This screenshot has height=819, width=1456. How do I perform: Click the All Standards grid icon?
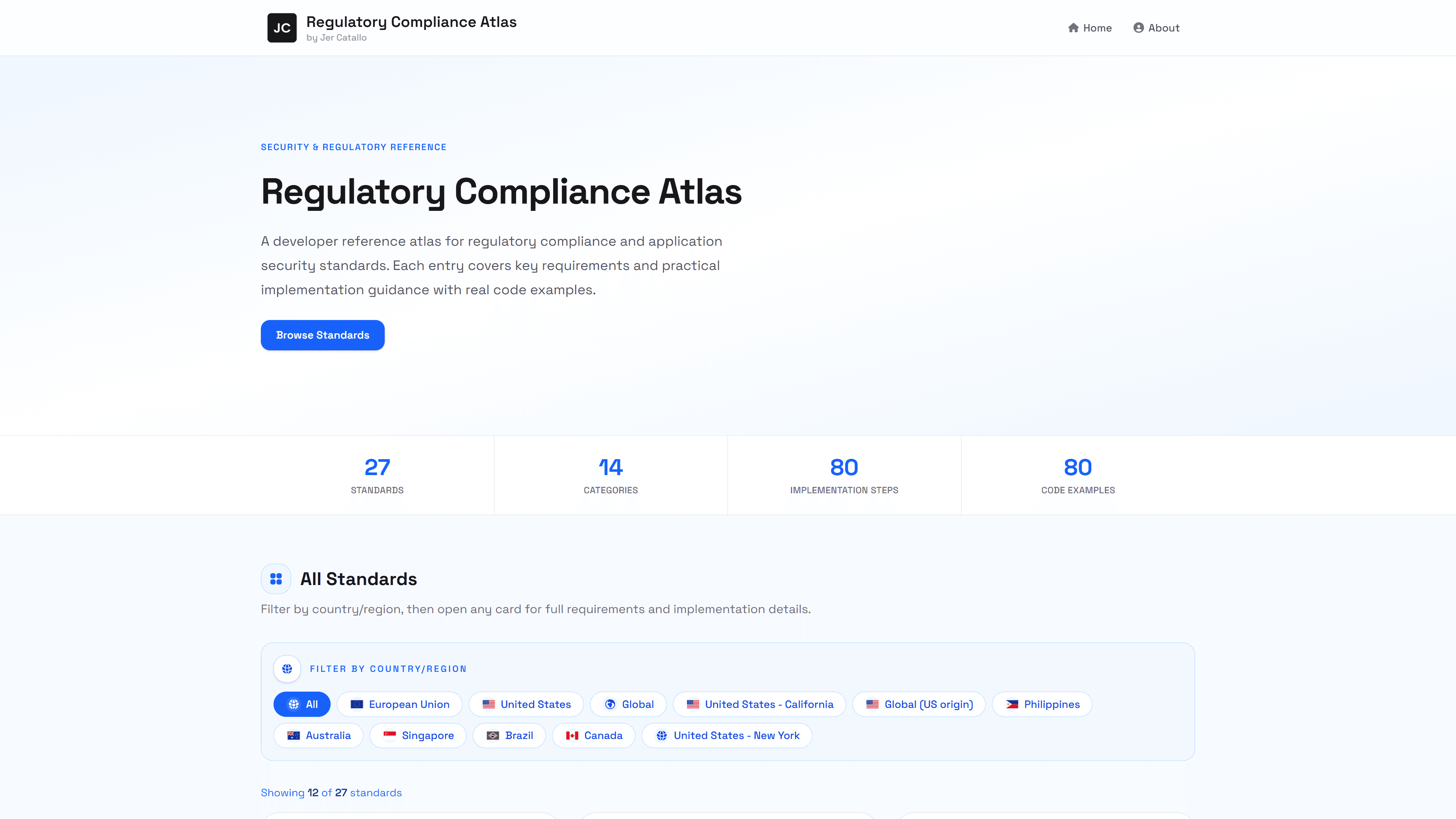(x=276, y=579)
